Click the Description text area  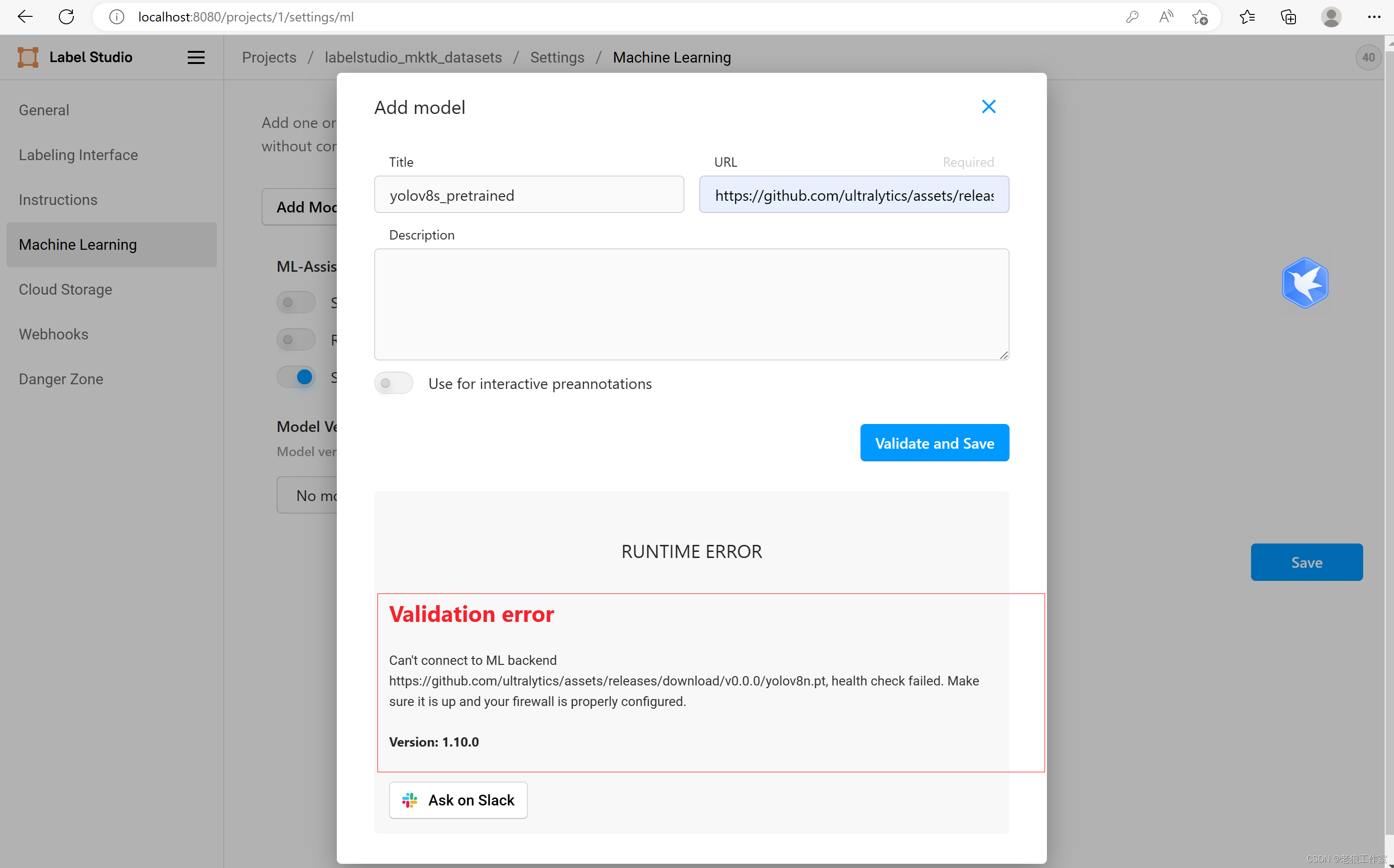(x=691, y=304)
